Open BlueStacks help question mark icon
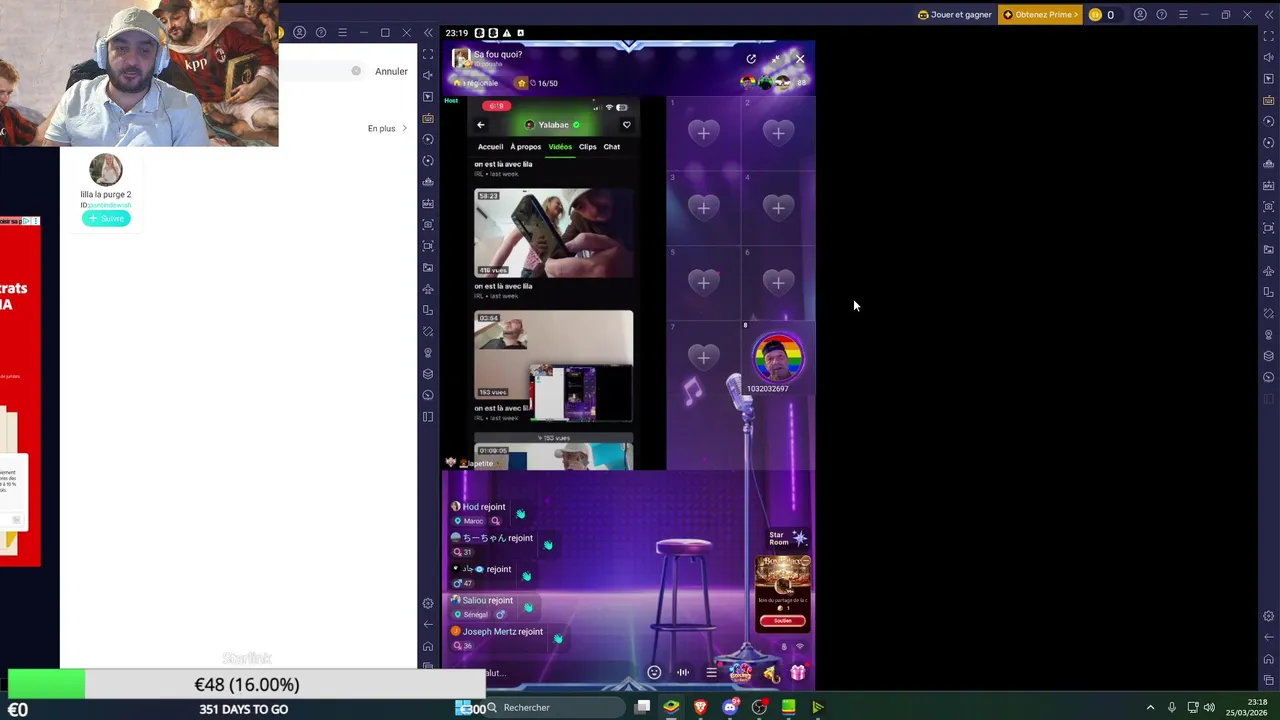Image resolution: width=1280 pixels, height=720 pixels. [1161, 15]
